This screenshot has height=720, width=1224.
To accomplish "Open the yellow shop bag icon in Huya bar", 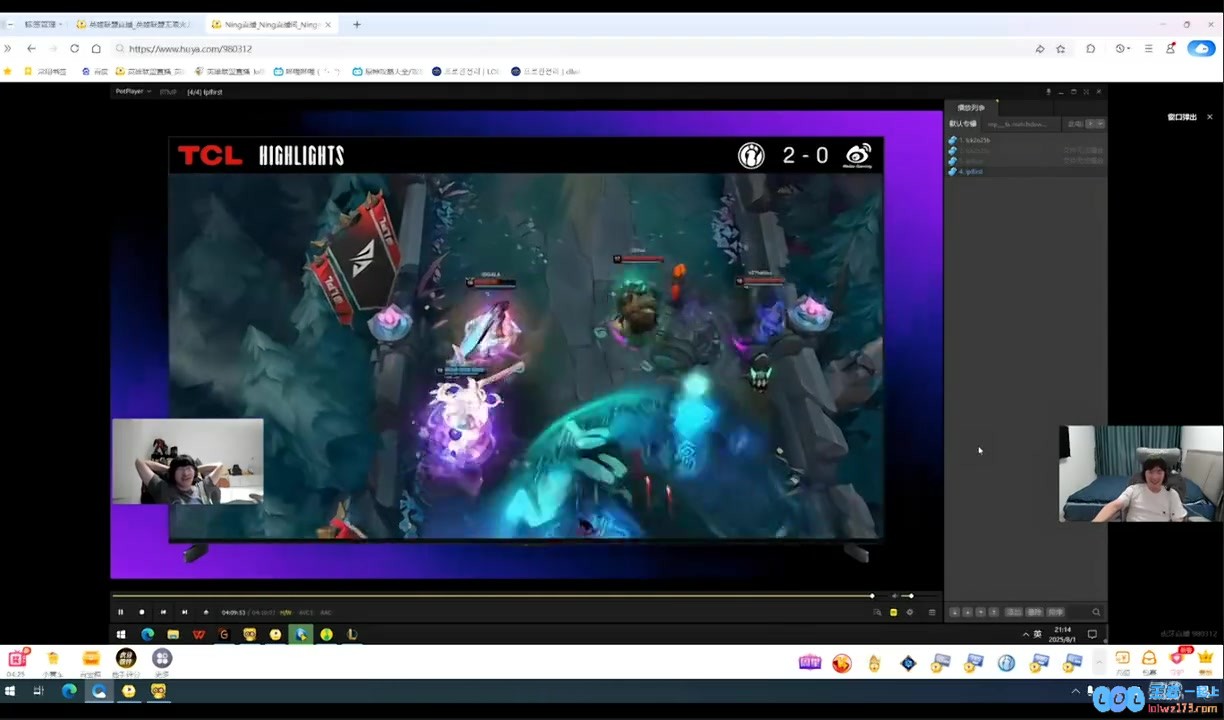I will [53, 658].
